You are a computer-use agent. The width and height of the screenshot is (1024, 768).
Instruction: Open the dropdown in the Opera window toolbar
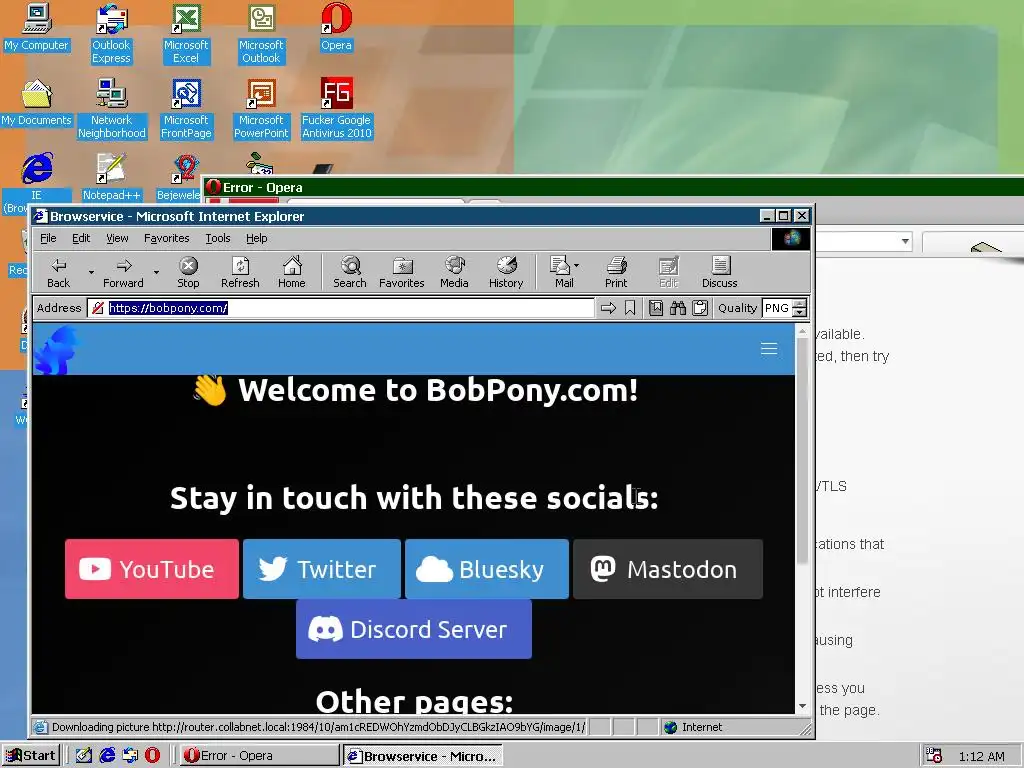click(905, 241)
